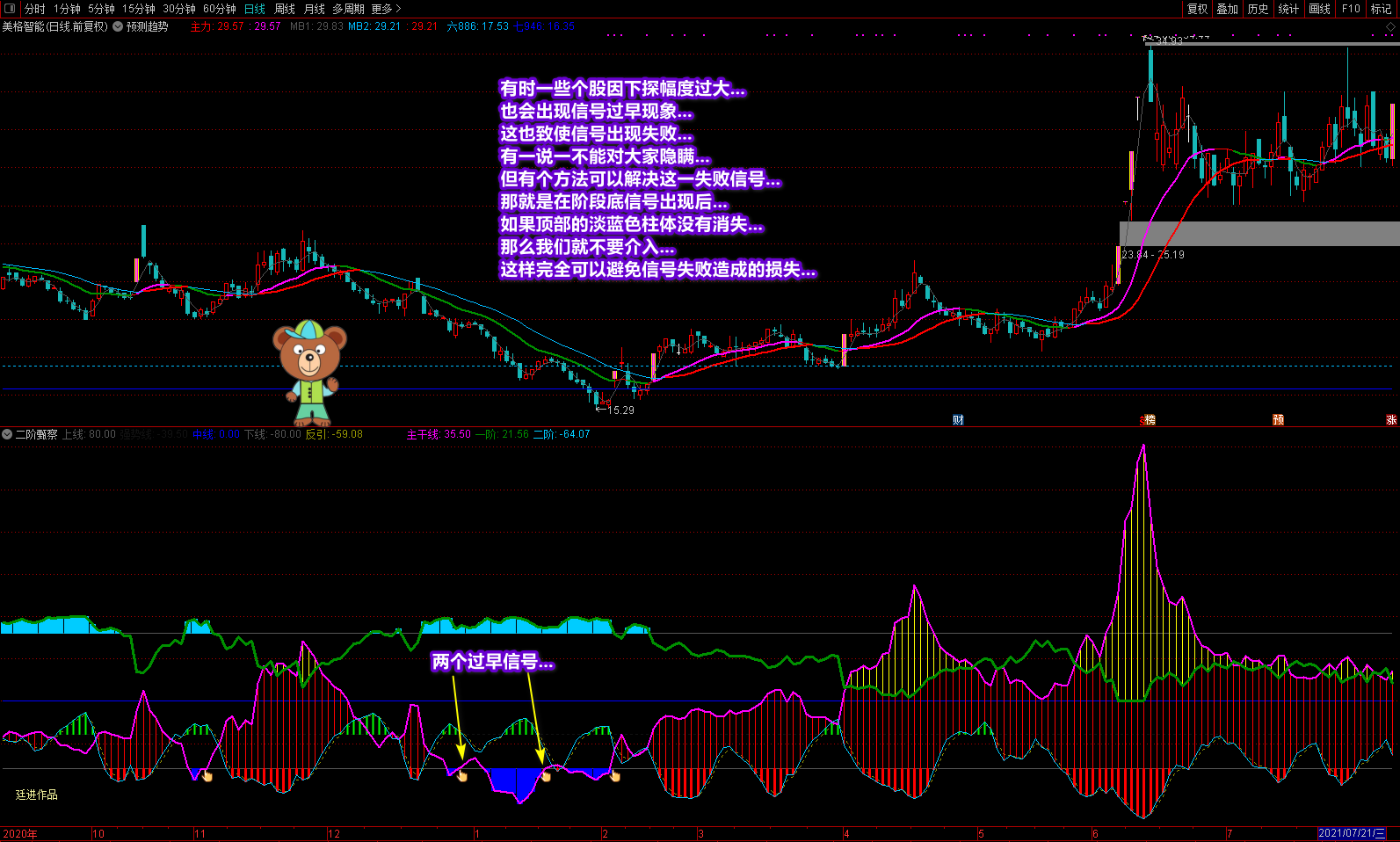This screenshot has height=842, width=1400.
Task: Click the 榜 event marker icon
Action: 1149,420
